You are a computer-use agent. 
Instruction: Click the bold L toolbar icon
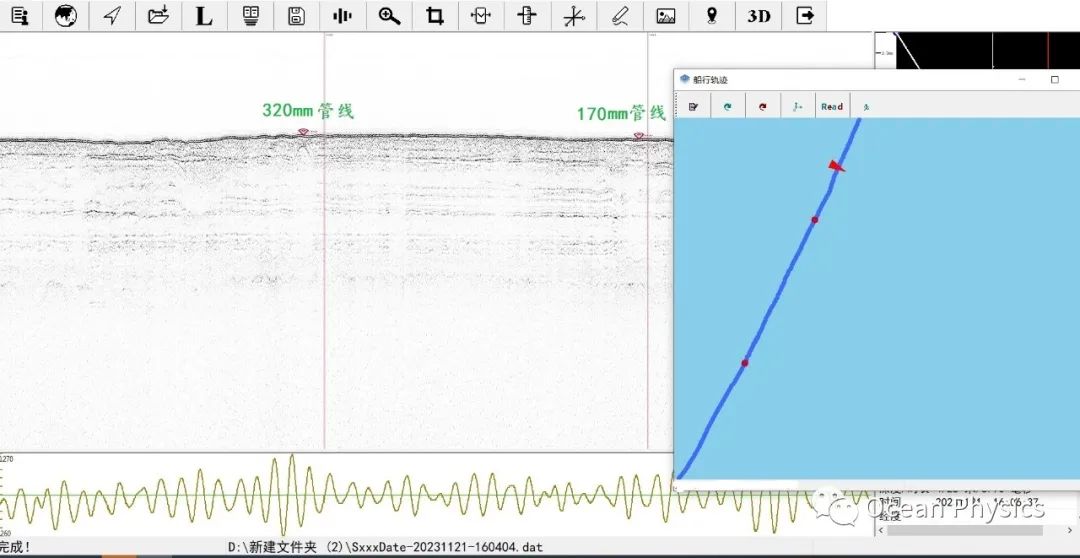(204, 16)
